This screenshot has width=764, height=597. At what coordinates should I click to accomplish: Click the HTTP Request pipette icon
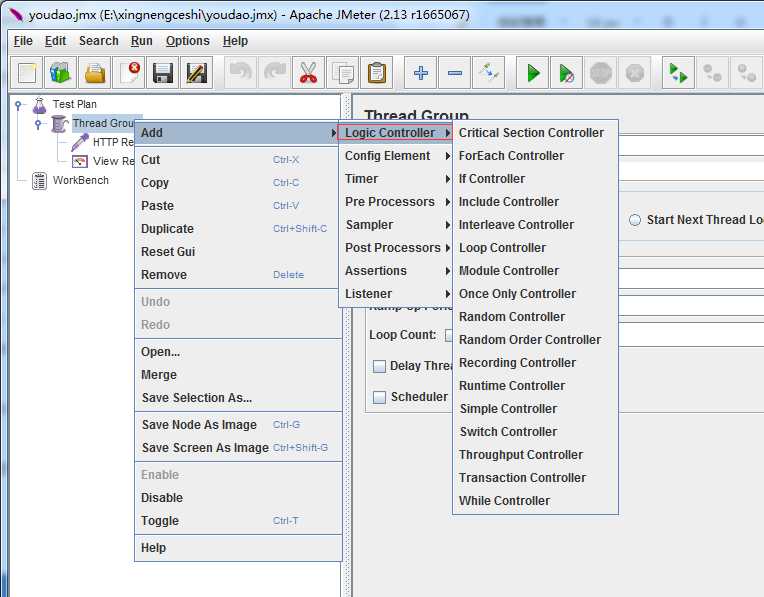coord(79,142)
